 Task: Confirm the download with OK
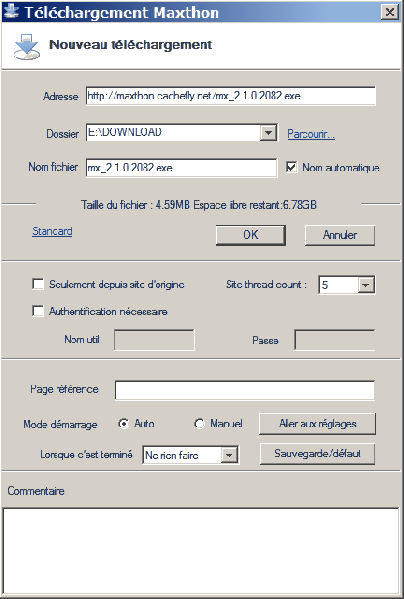point(250,235)
